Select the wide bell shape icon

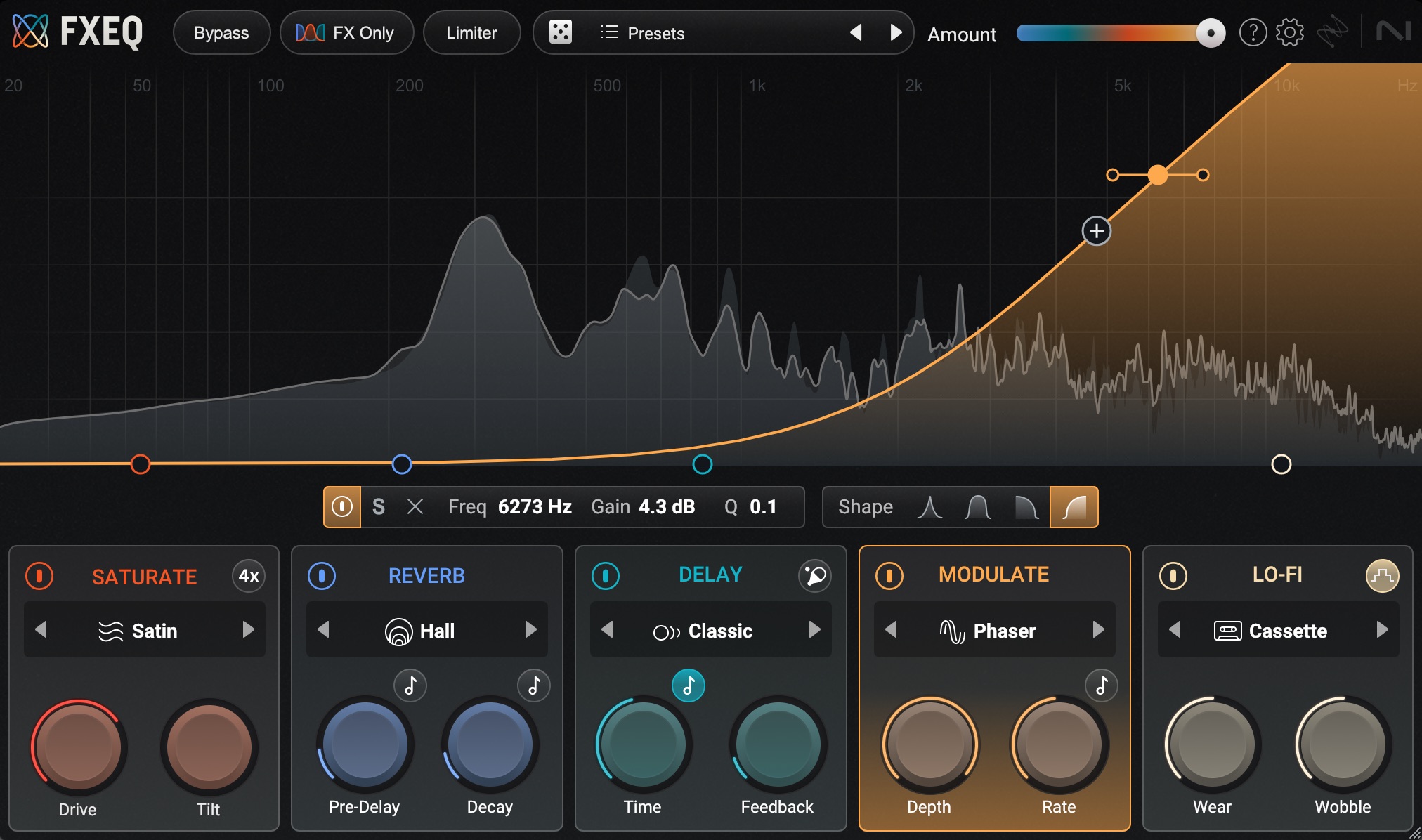click(978, 507)
